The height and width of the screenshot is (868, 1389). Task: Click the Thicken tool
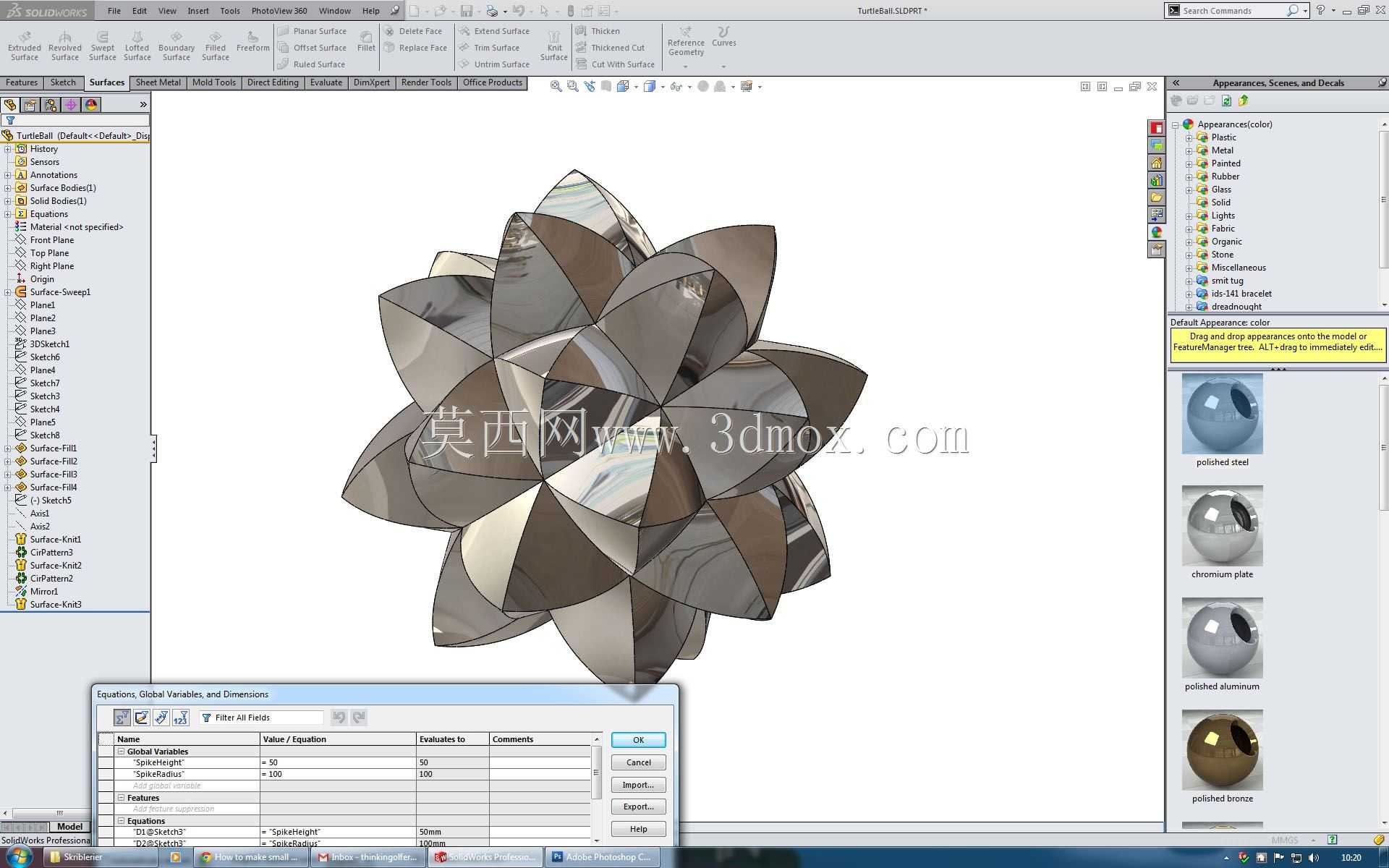pyautogui.click(x=598, y=31)
